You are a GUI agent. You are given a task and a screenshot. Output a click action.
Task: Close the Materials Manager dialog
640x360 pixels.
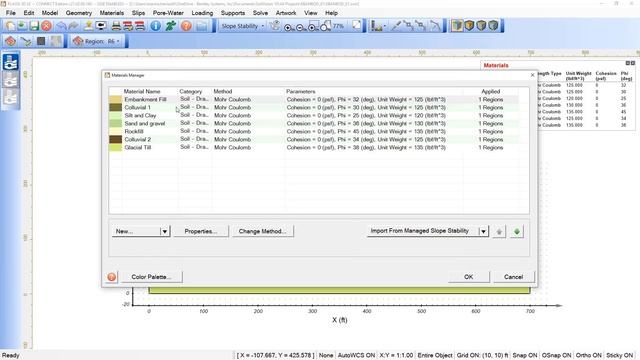532,75
